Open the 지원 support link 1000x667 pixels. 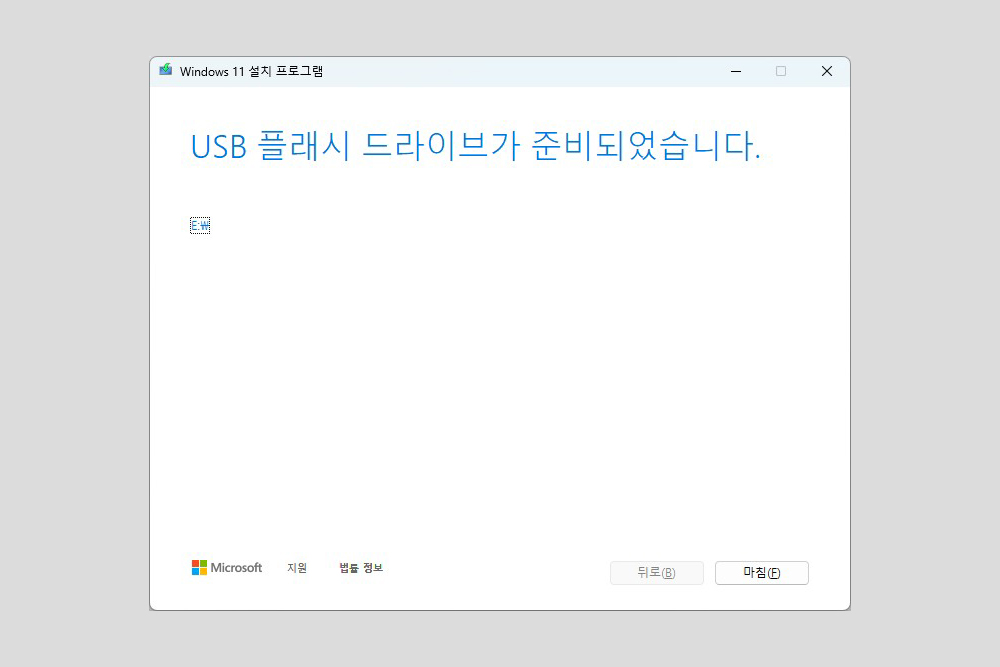click(x=297, y=568)
